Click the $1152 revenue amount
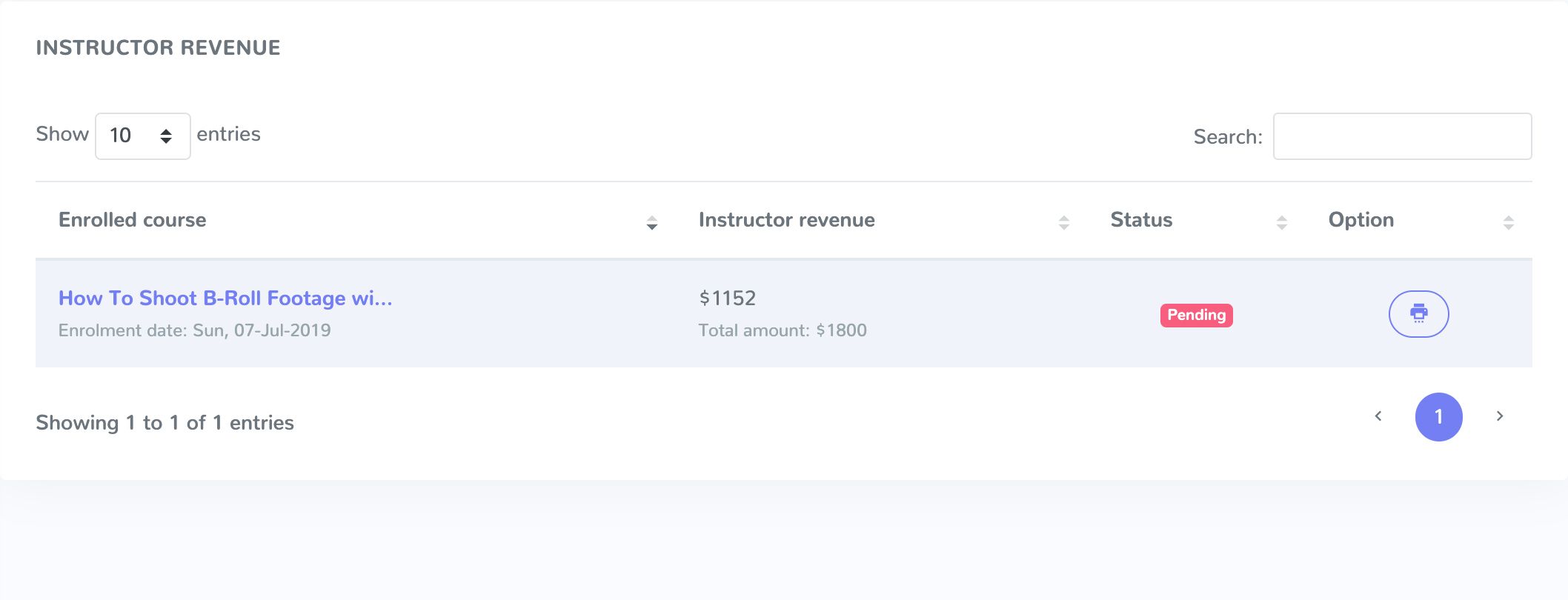The width and height of the screenshot is (1568, 600). [727, 298]
